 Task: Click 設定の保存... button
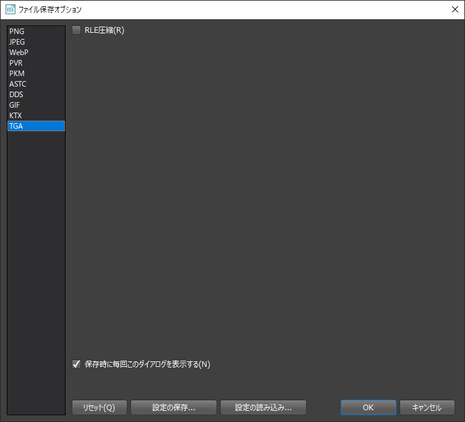click(174, 407)
